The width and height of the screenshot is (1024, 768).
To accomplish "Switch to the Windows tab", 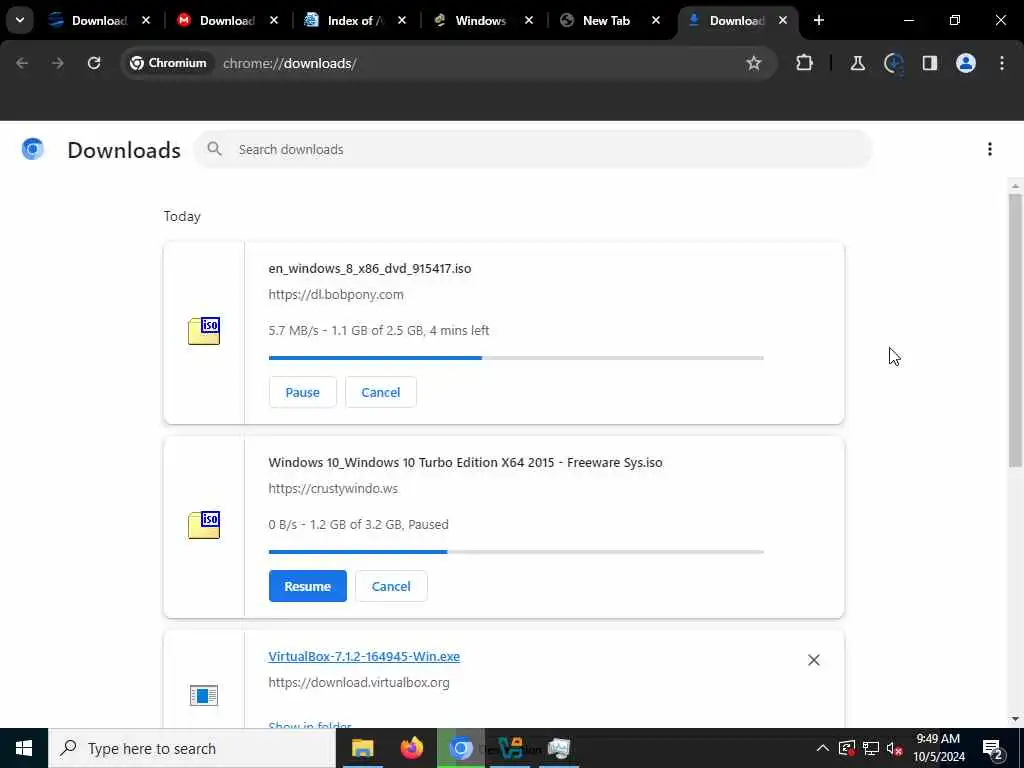I will [480, 21].
